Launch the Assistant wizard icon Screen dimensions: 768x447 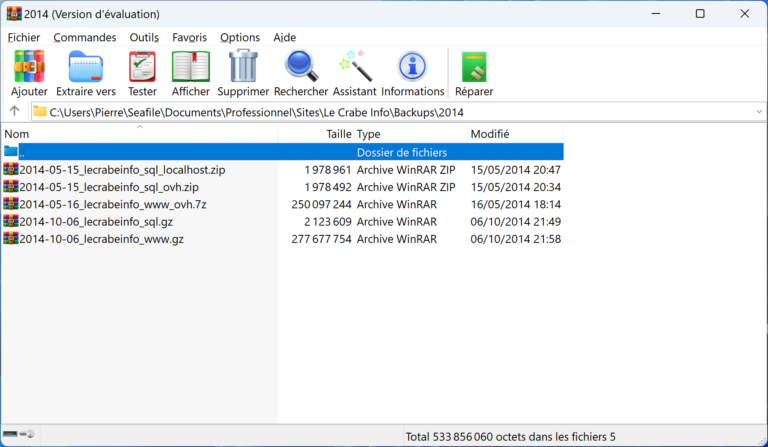click(x=354, y=68)
